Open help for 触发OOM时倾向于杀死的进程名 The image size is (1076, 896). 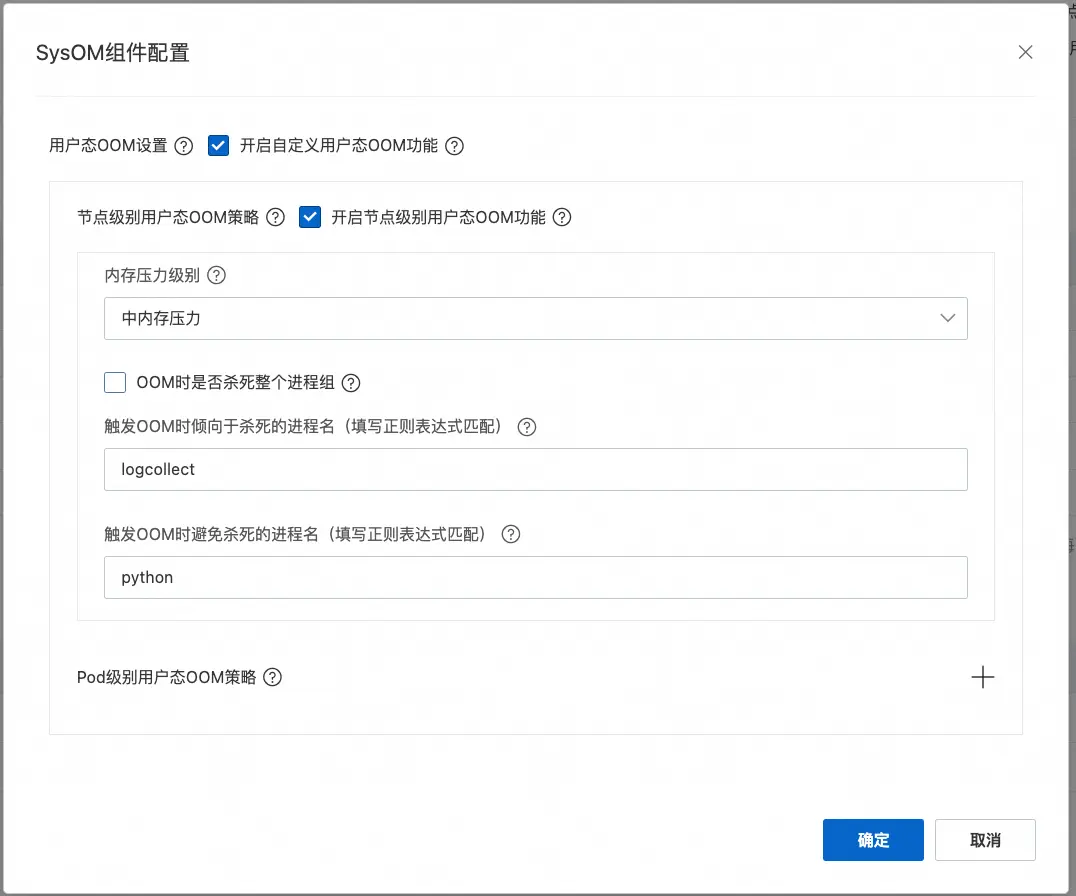[x=526, y=427]
